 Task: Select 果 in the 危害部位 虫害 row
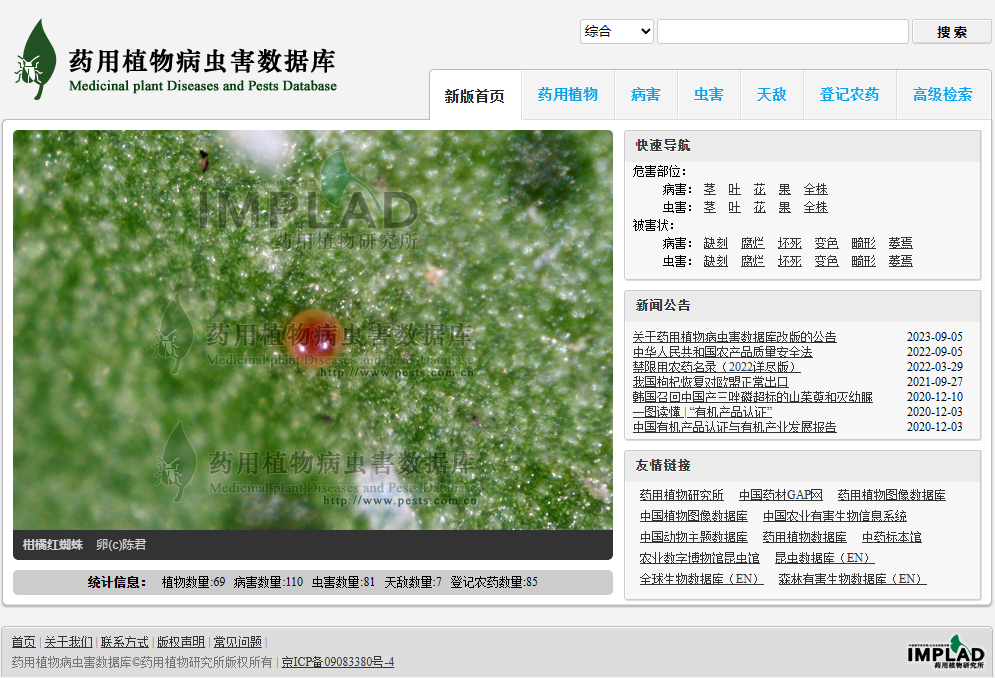785,207
